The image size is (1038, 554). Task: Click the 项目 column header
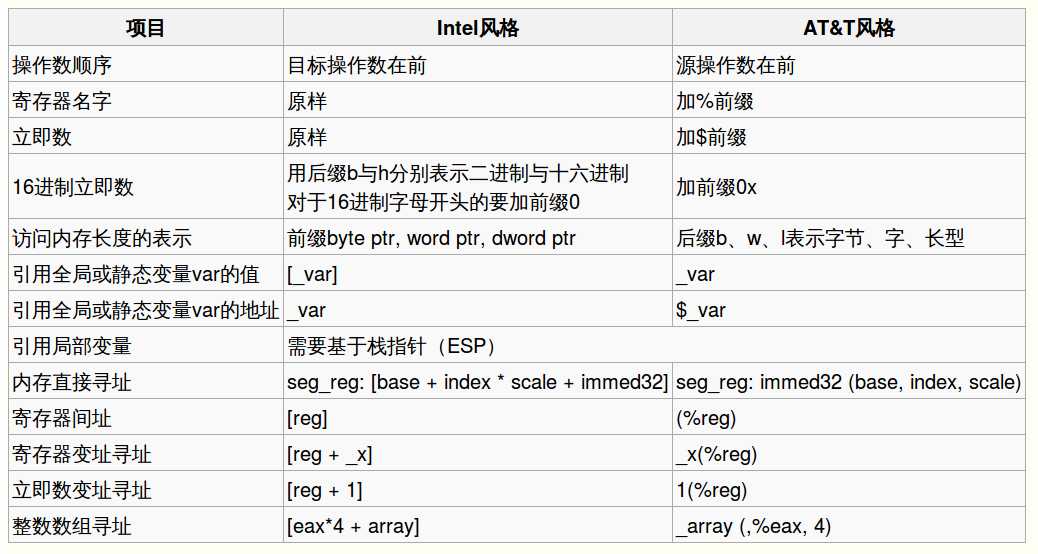click(x=145, y=28)
